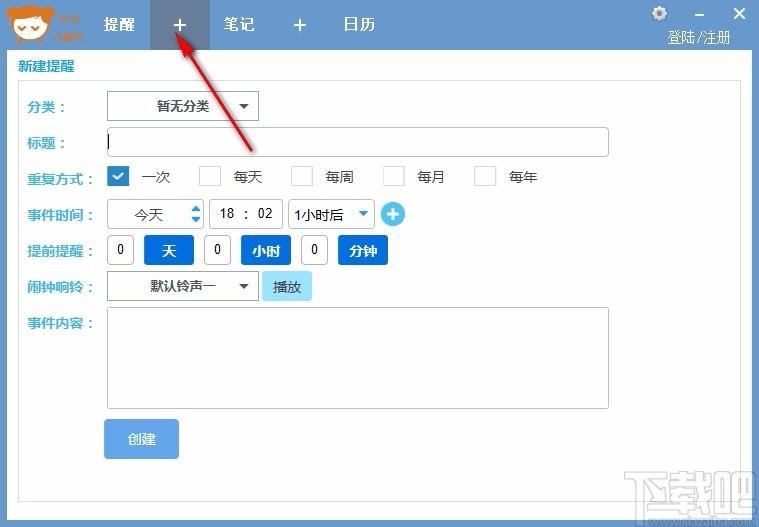The height and width of the screenshot is (527, 759).
Task: Enable 每周 weekly repeat checkbox
Action: tap(302, 177)
